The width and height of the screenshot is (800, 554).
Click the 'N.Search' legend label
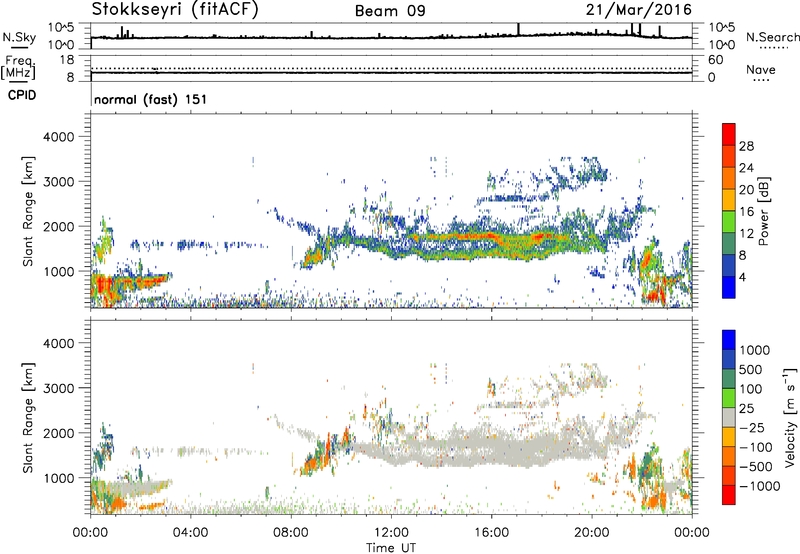click(x=772, y=37)
